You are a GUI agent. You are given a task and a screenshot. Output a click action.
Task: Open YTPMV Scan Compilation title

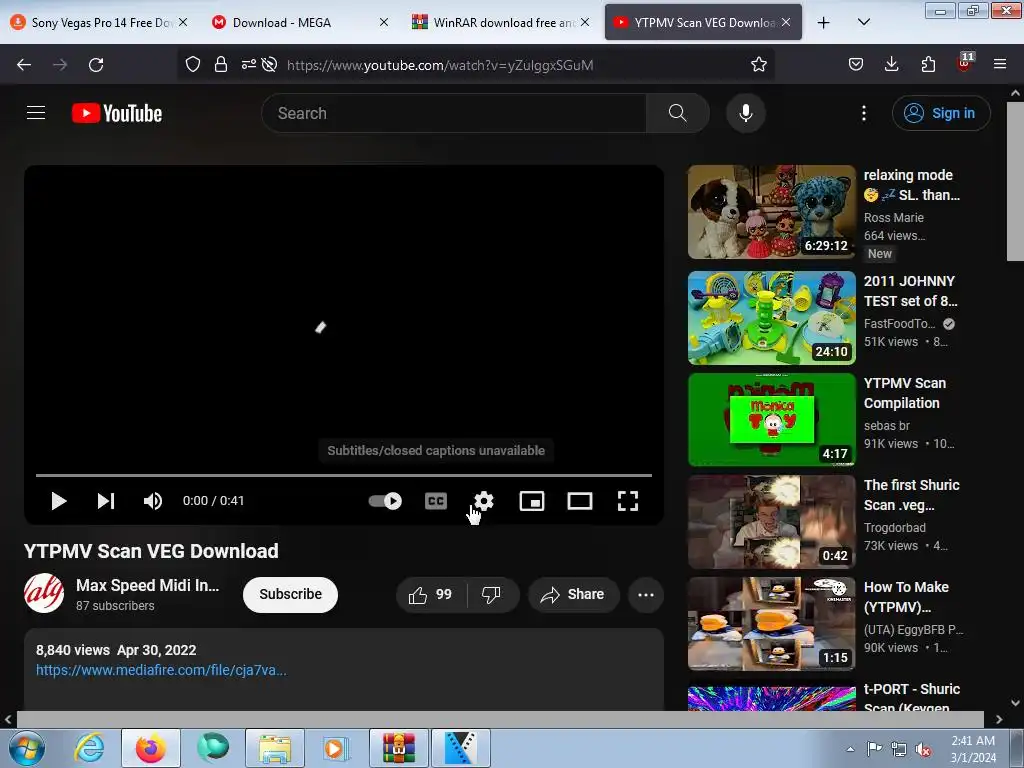point(904,393)
